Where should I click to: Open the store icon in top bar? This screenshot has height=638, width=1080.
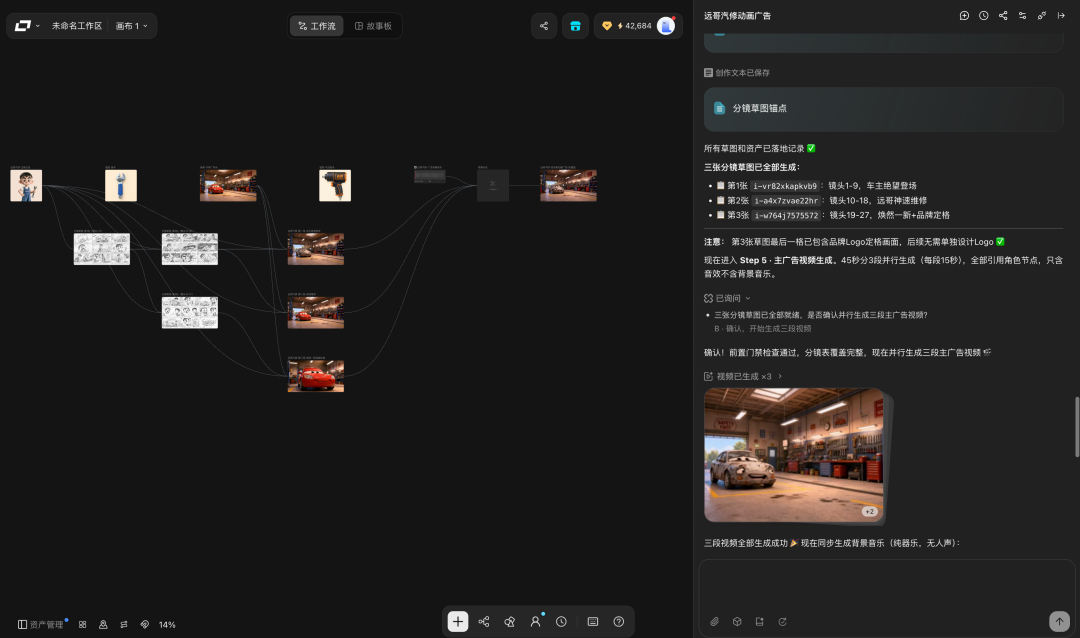pyautogui.click(x=575, y=26)
